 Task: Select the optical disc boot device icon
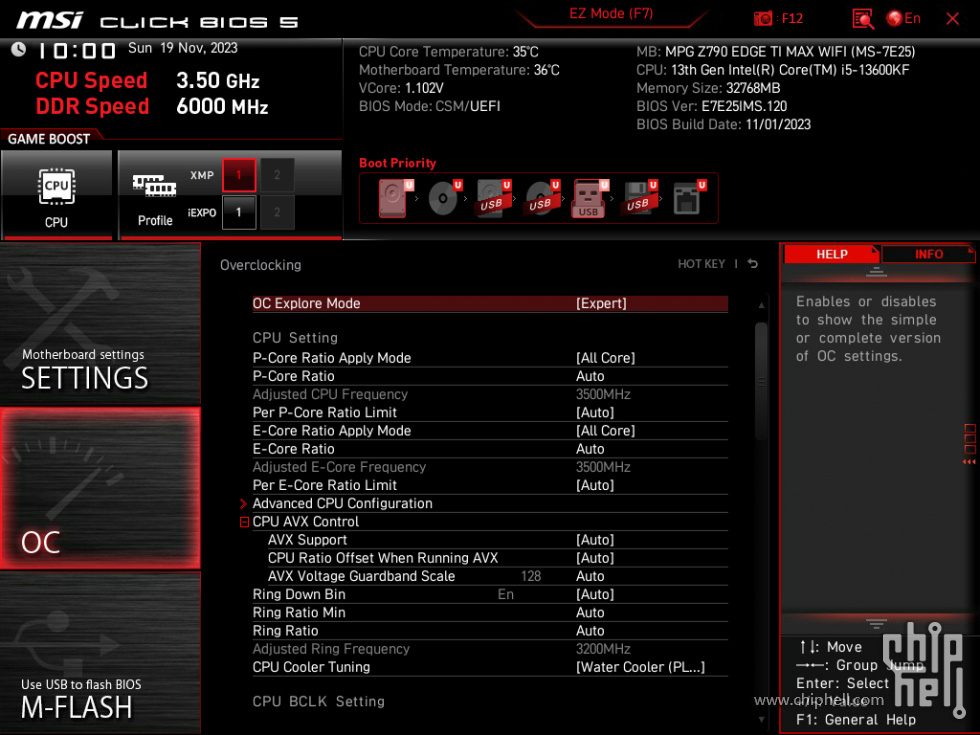tap(444, 198)
